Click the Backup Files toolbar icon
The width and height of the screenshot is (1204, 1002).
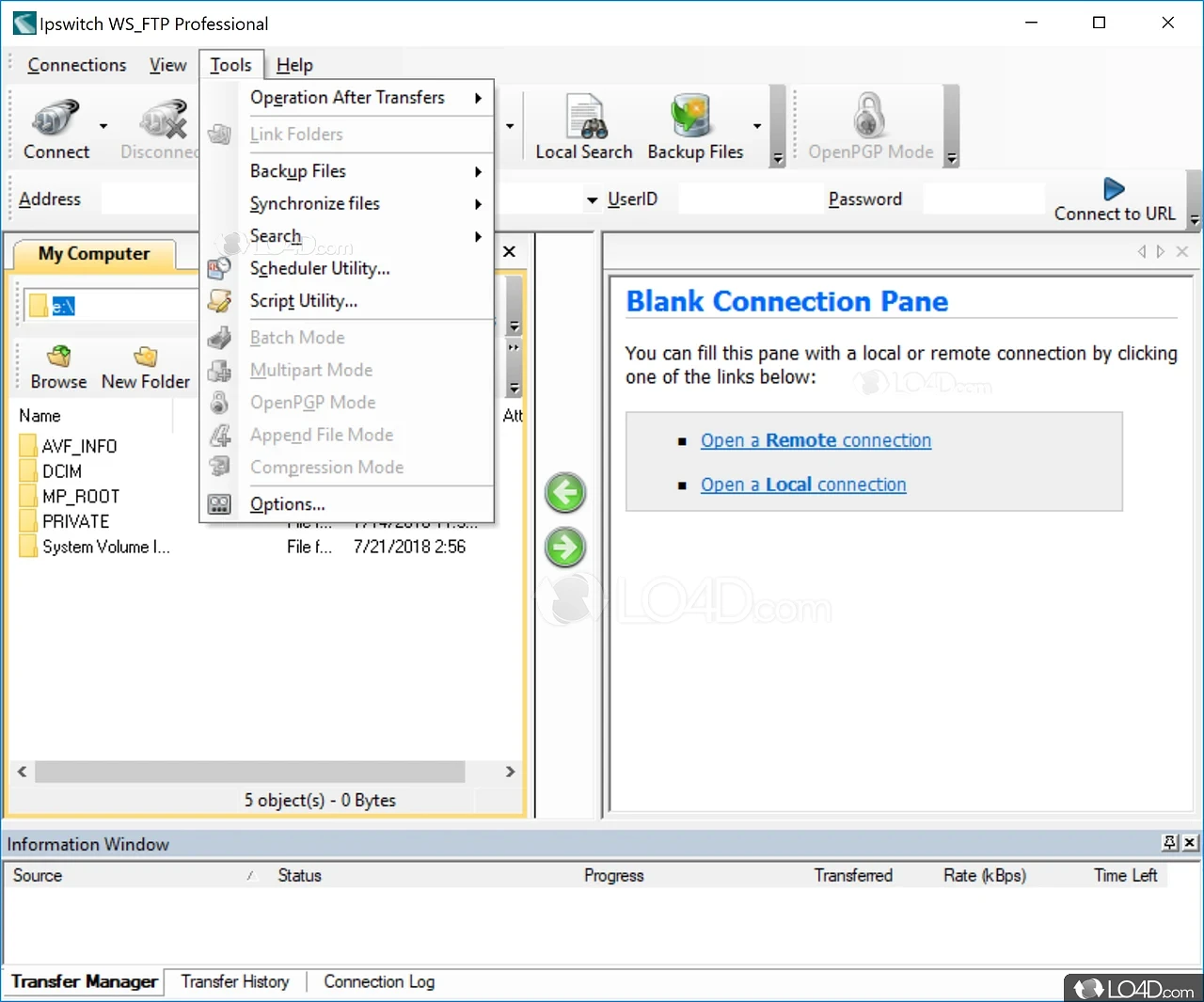click(692, 117)
